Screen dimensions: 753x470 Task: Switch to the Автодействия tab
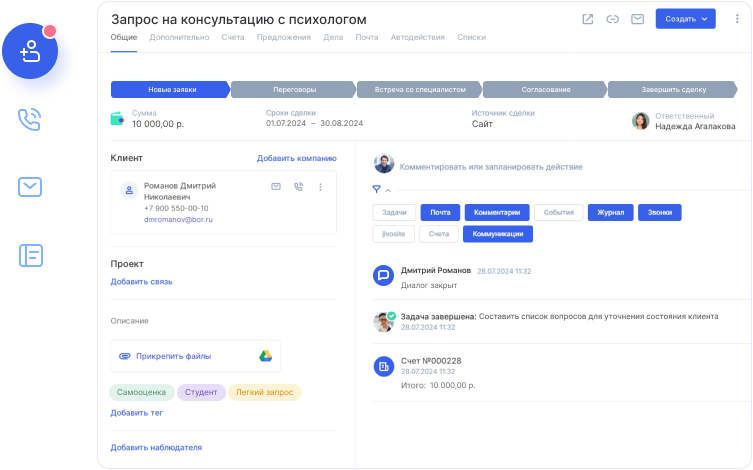(417, 37)
